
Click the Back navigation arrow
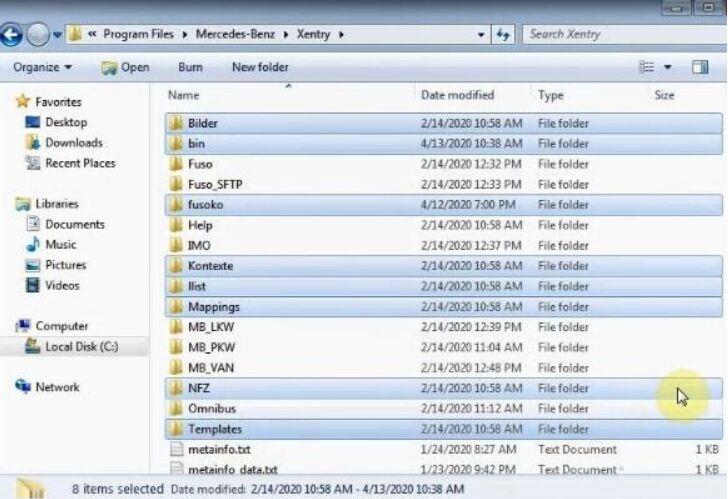[x=11, y=35]
